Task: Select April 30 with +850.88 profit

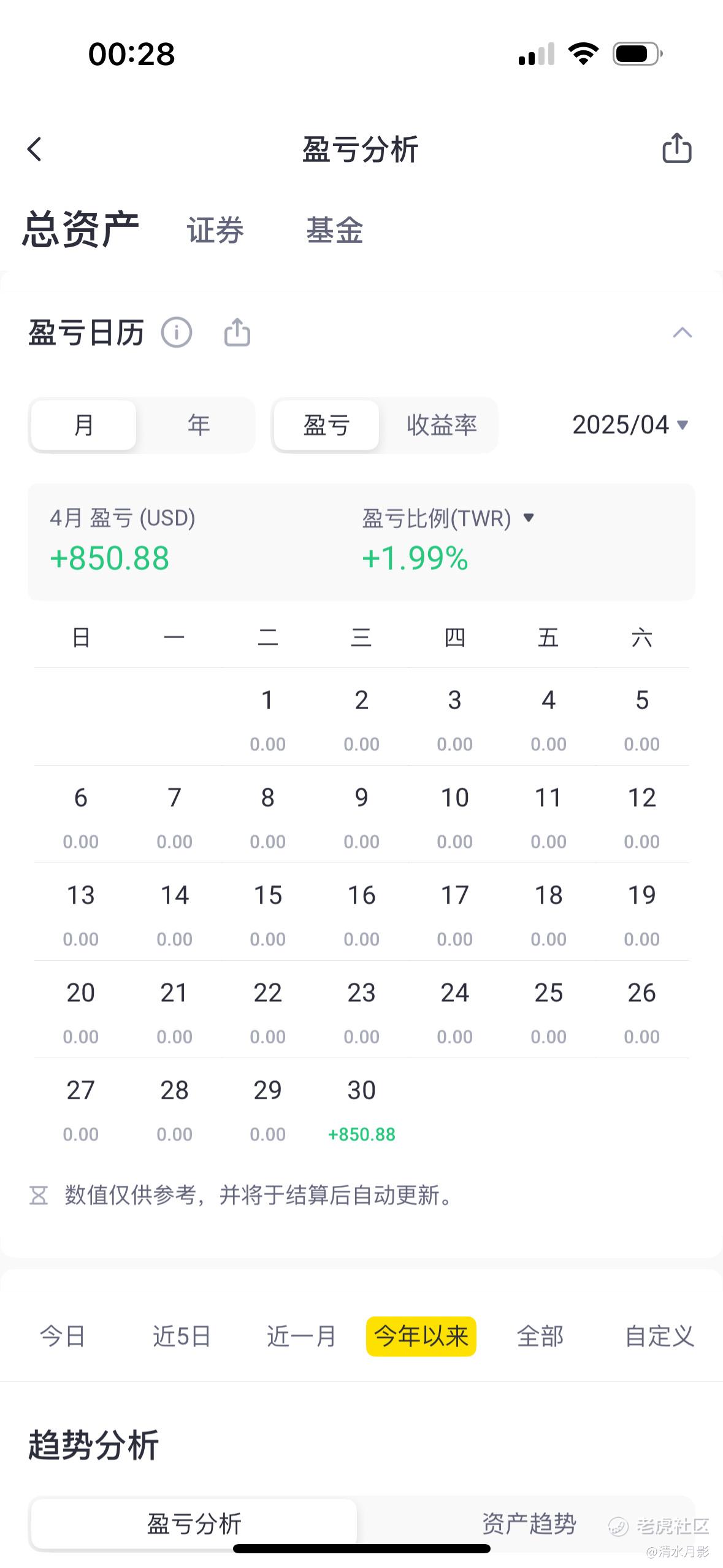Action: (362, 1109)
